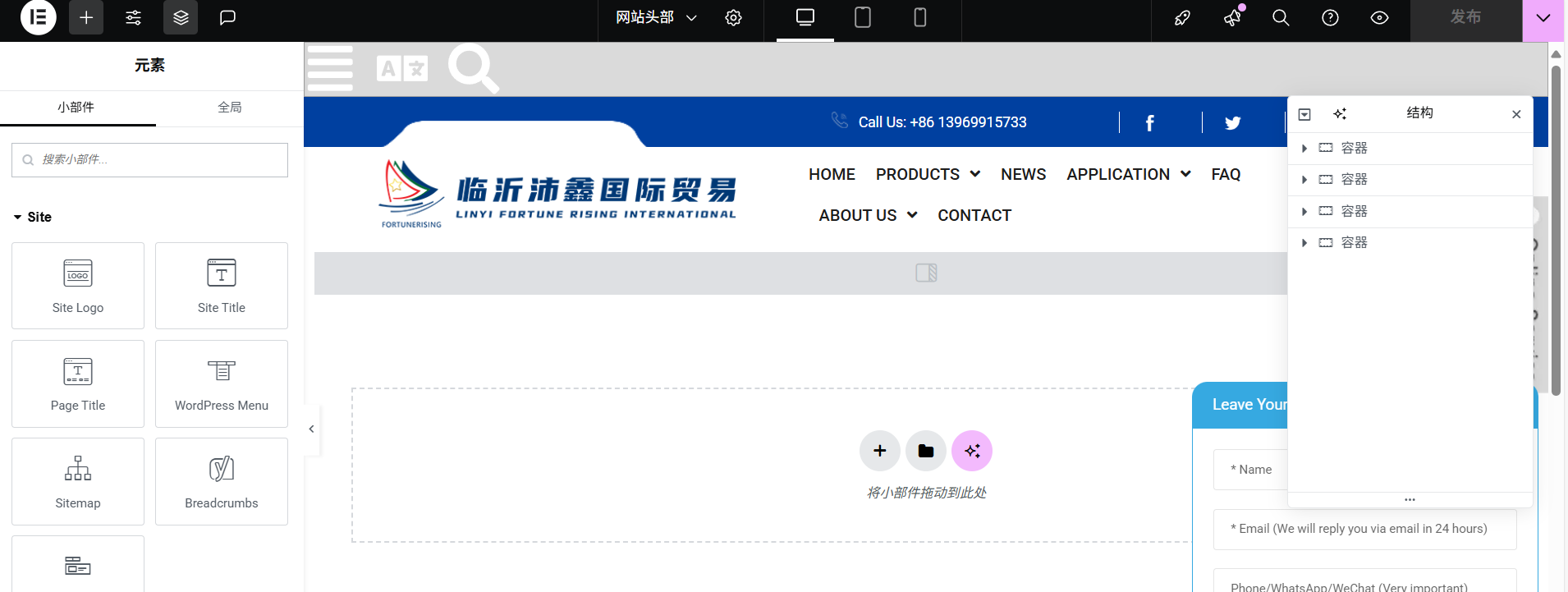
Task: Open the finder search icon in top bar
Action: (x=1280, y=17)
